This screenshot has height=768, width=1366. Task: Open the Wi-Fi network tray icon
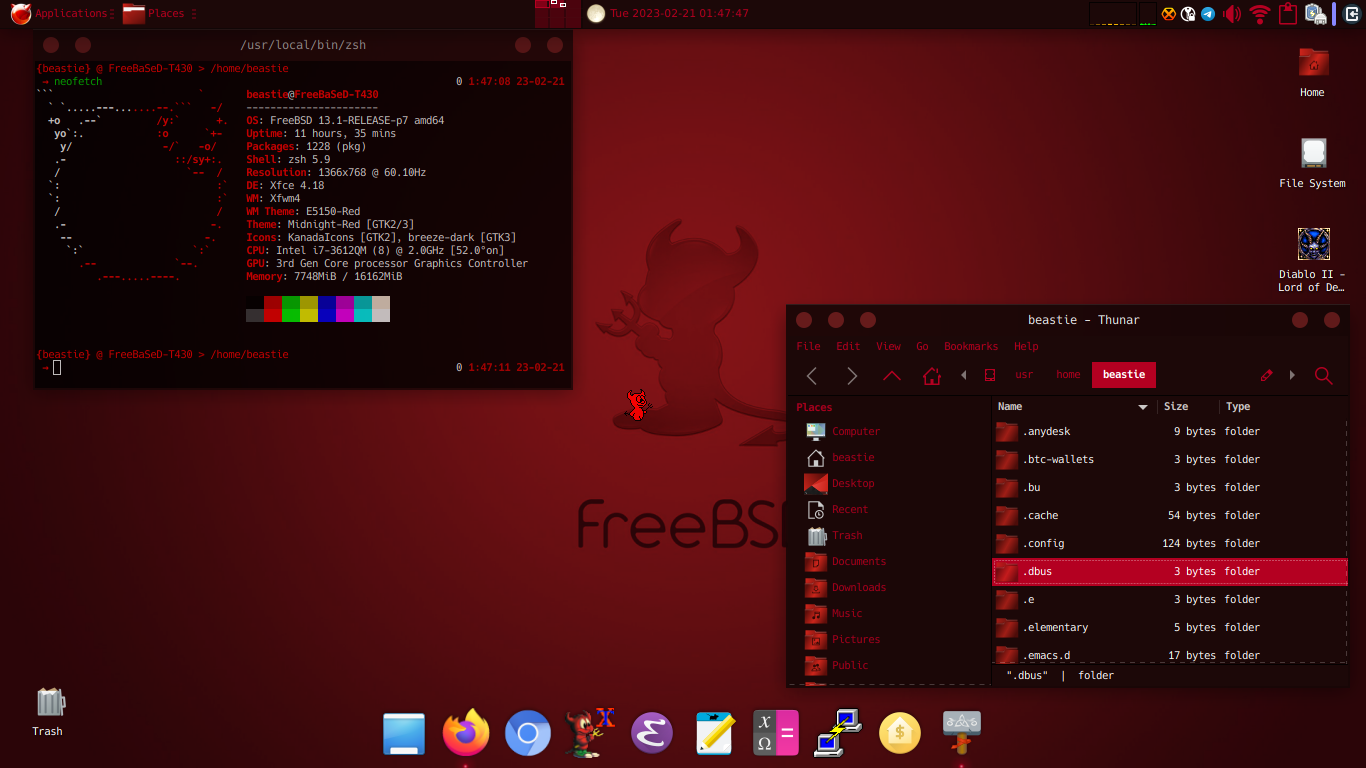pos(1259,14)
